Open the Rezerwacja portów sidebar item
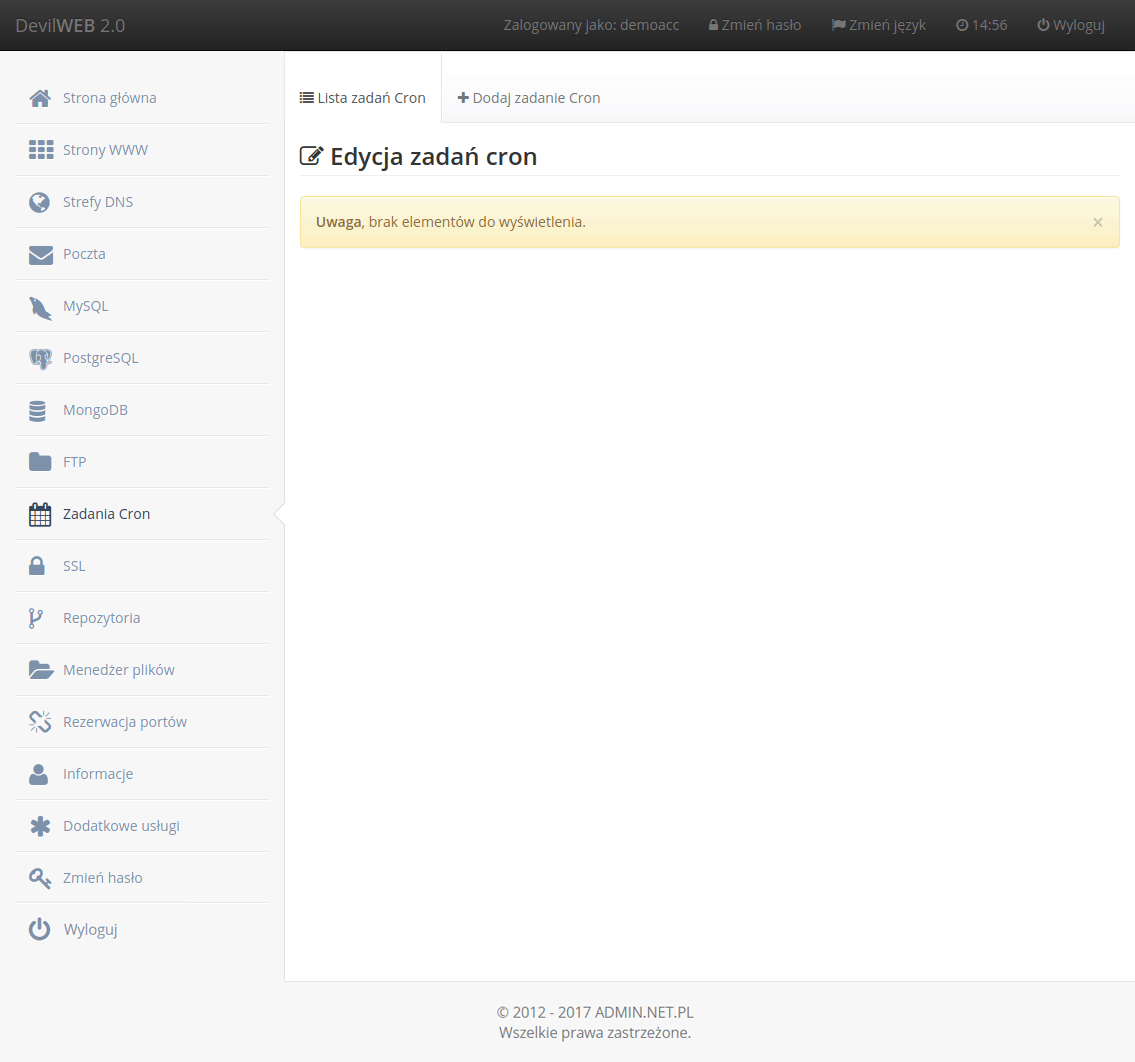1135x1062 pixels. [124, 722]
